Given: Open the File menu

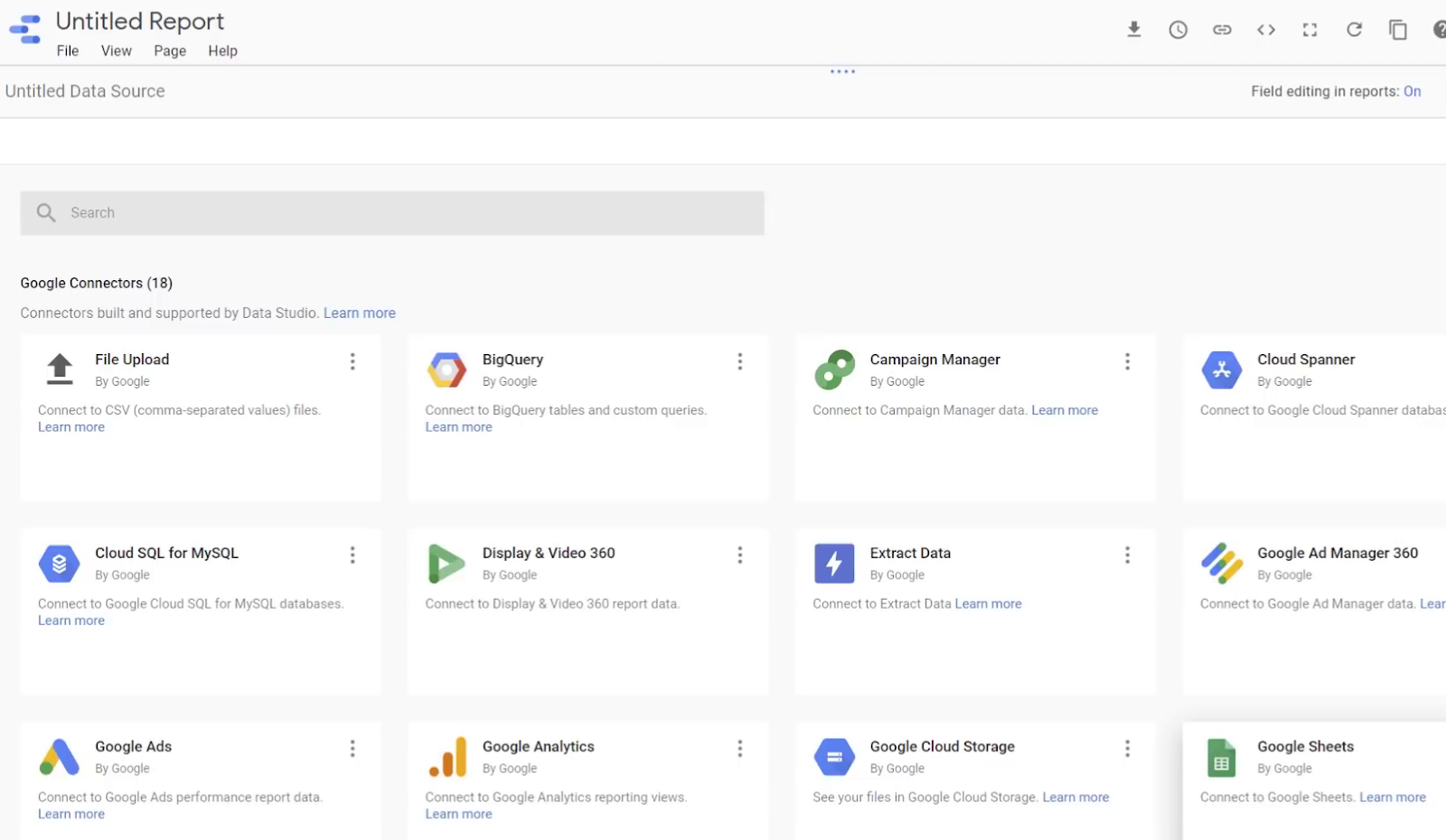Looking at the screenshot, I should point(68,51).
